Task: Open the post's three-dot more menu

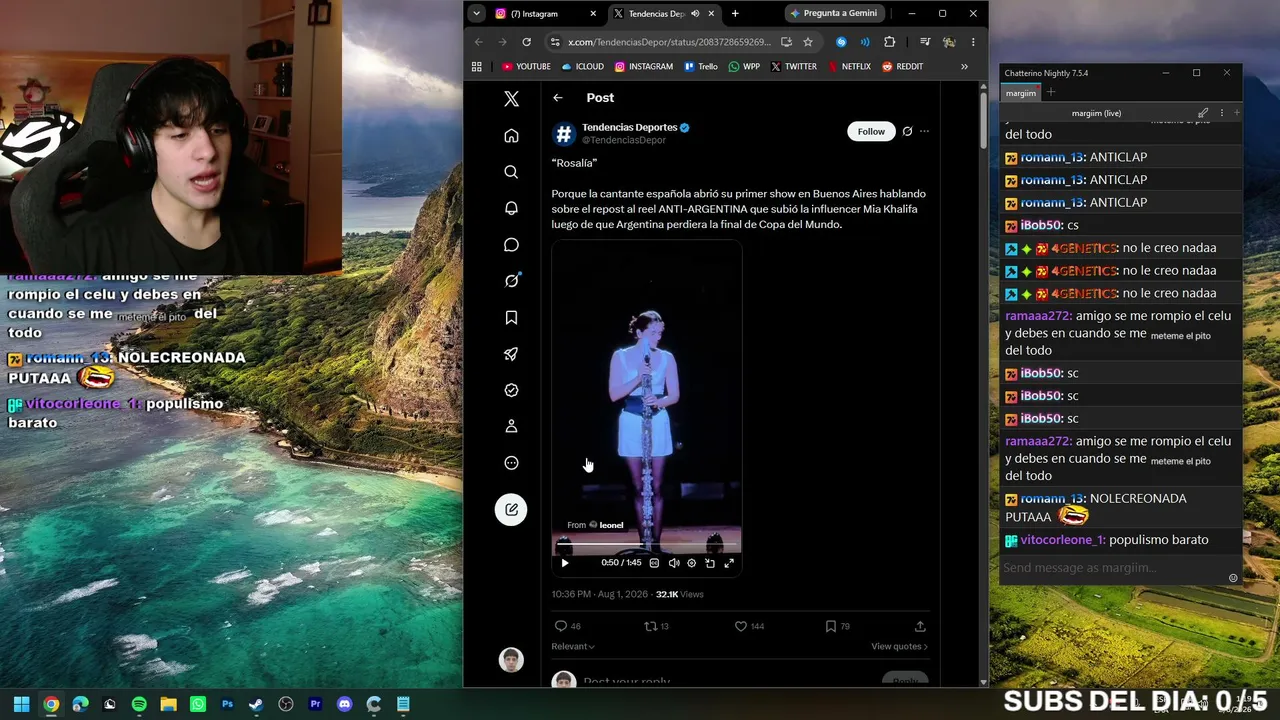Action: [x=924, y=131]
